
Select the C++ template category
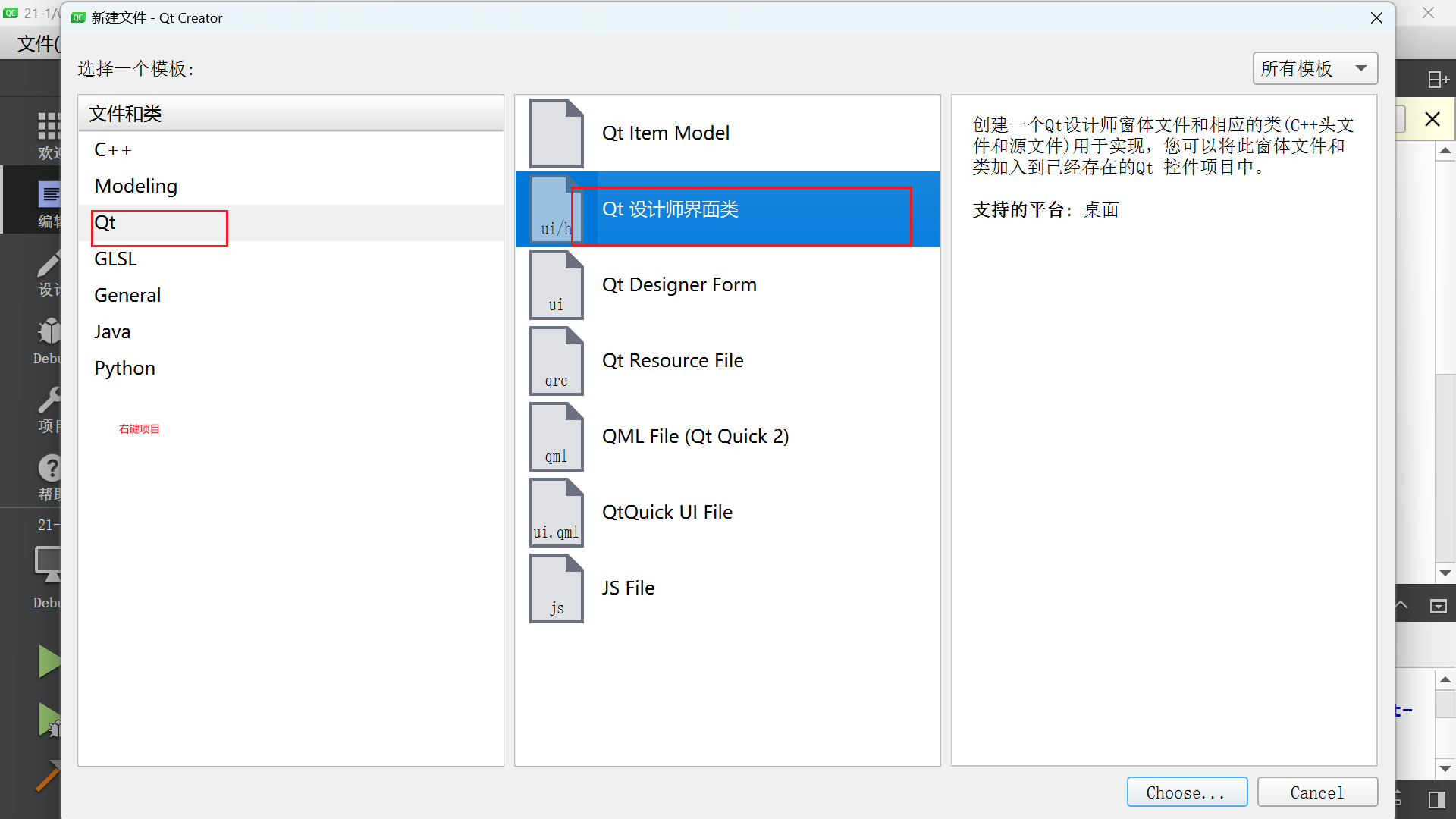pyautogui.click(x=112, y=149)
